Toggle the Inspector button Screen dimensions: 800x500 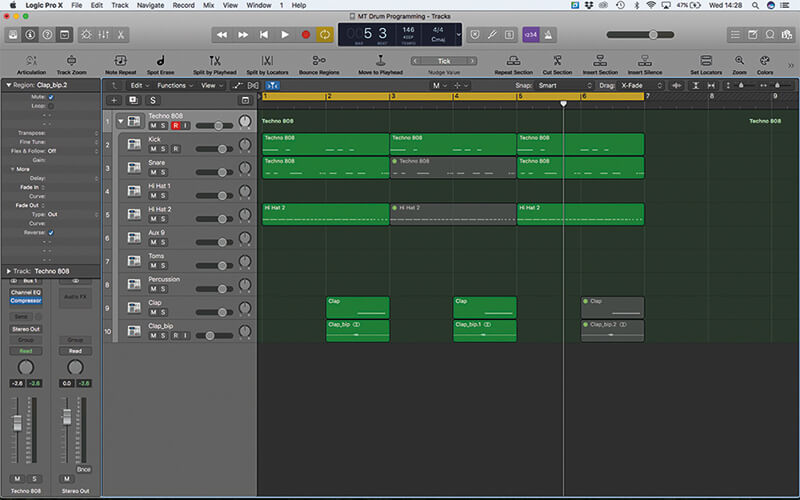[30, 35]
